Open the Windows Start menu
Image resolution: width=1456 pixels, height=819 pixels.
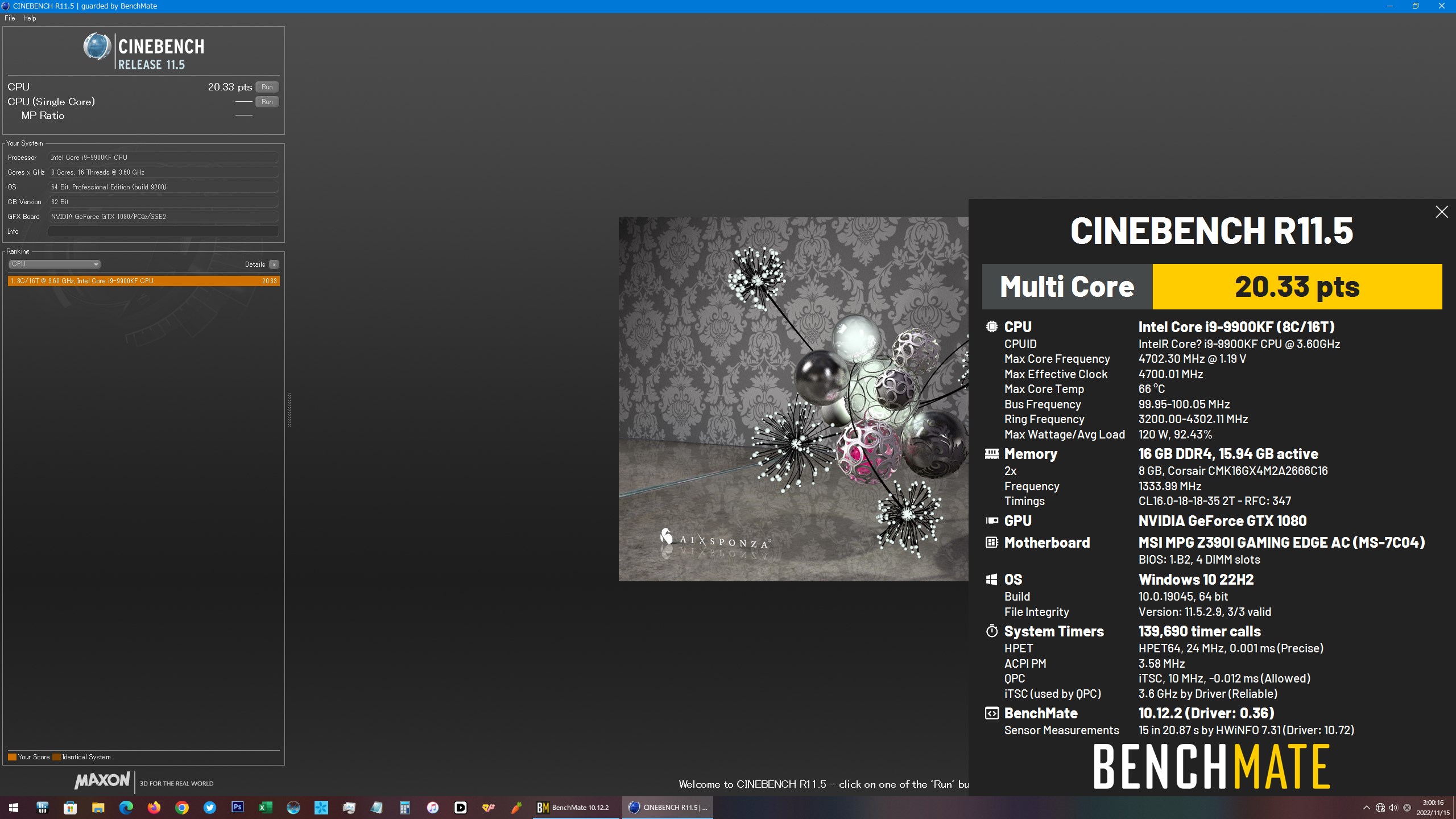pos(14,808)
